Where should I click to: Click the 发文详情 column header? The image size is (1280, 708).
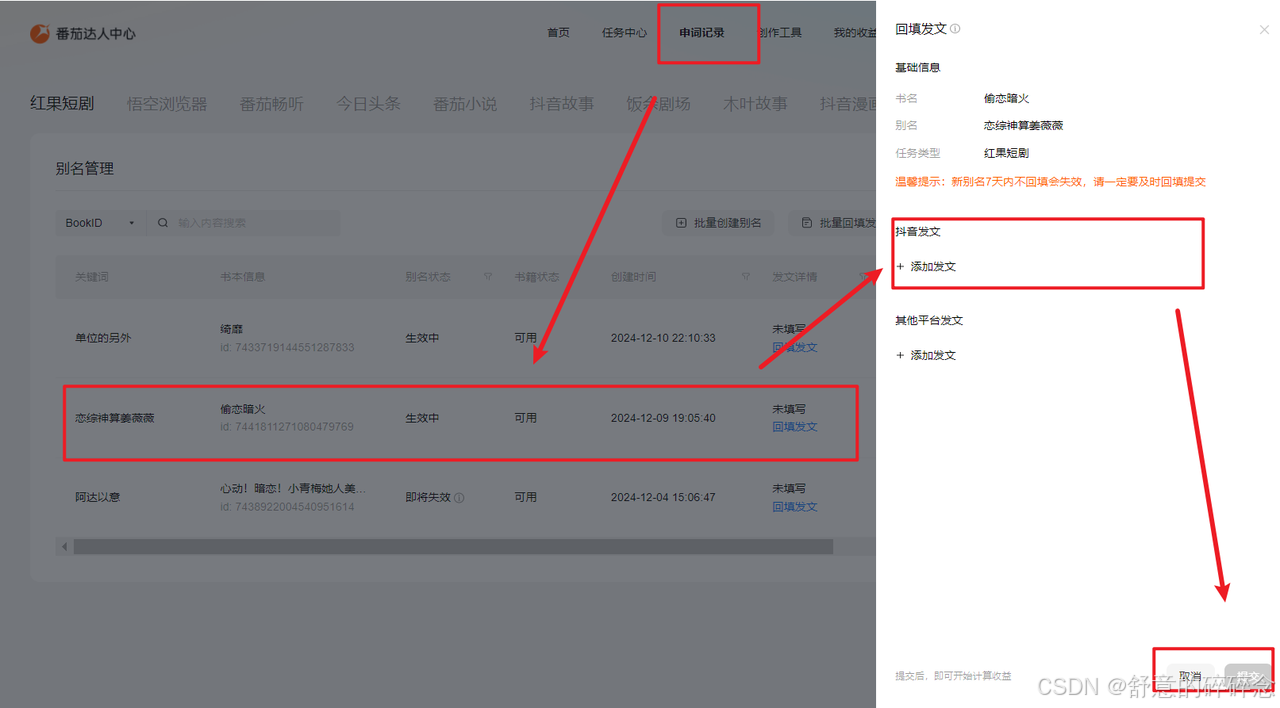(x=795, y=277)
